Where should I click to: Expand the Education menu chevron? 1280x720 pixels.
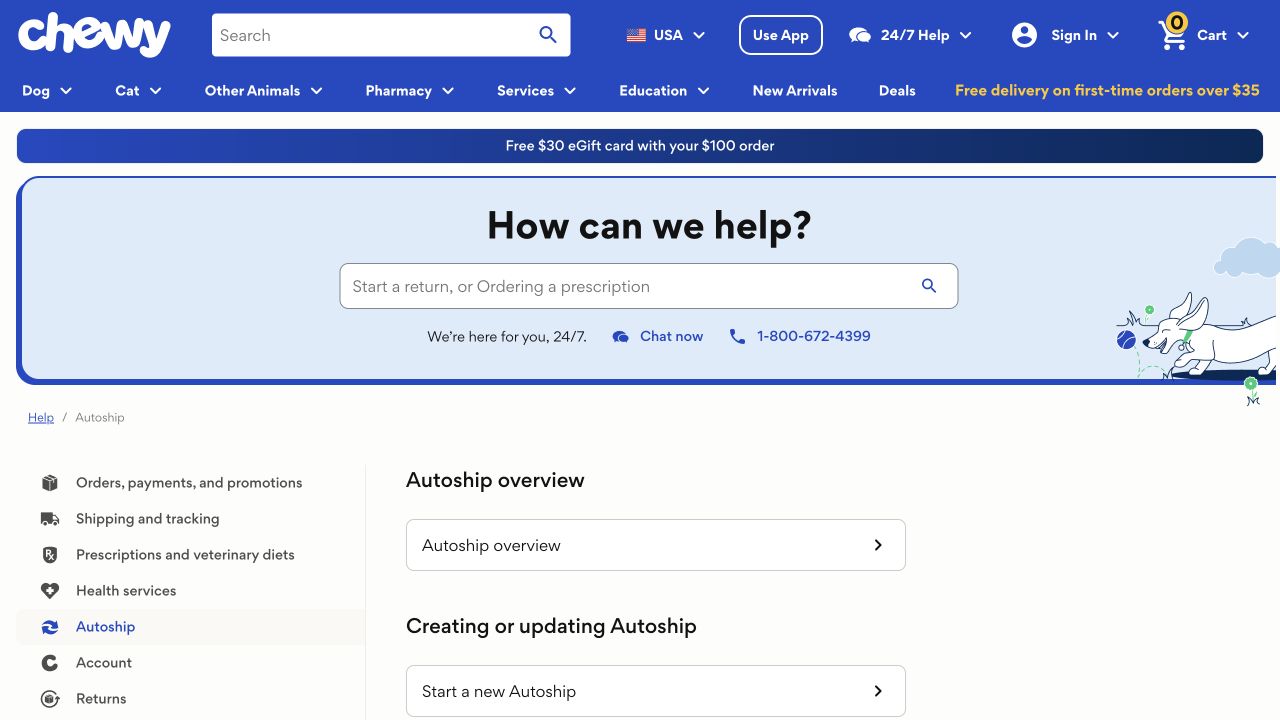point(704,91)
